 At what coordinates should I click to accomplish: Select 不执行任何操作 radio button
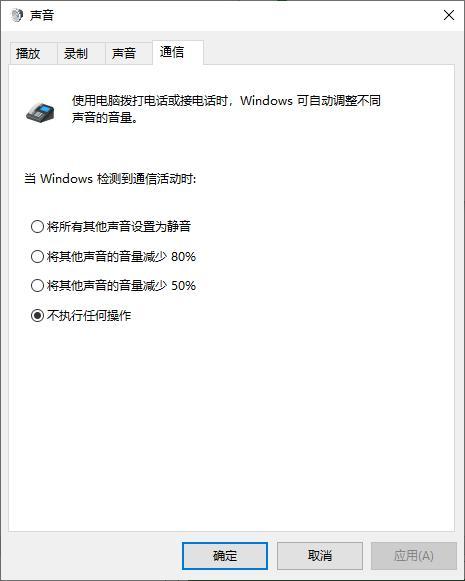click(x=81, y=315)
